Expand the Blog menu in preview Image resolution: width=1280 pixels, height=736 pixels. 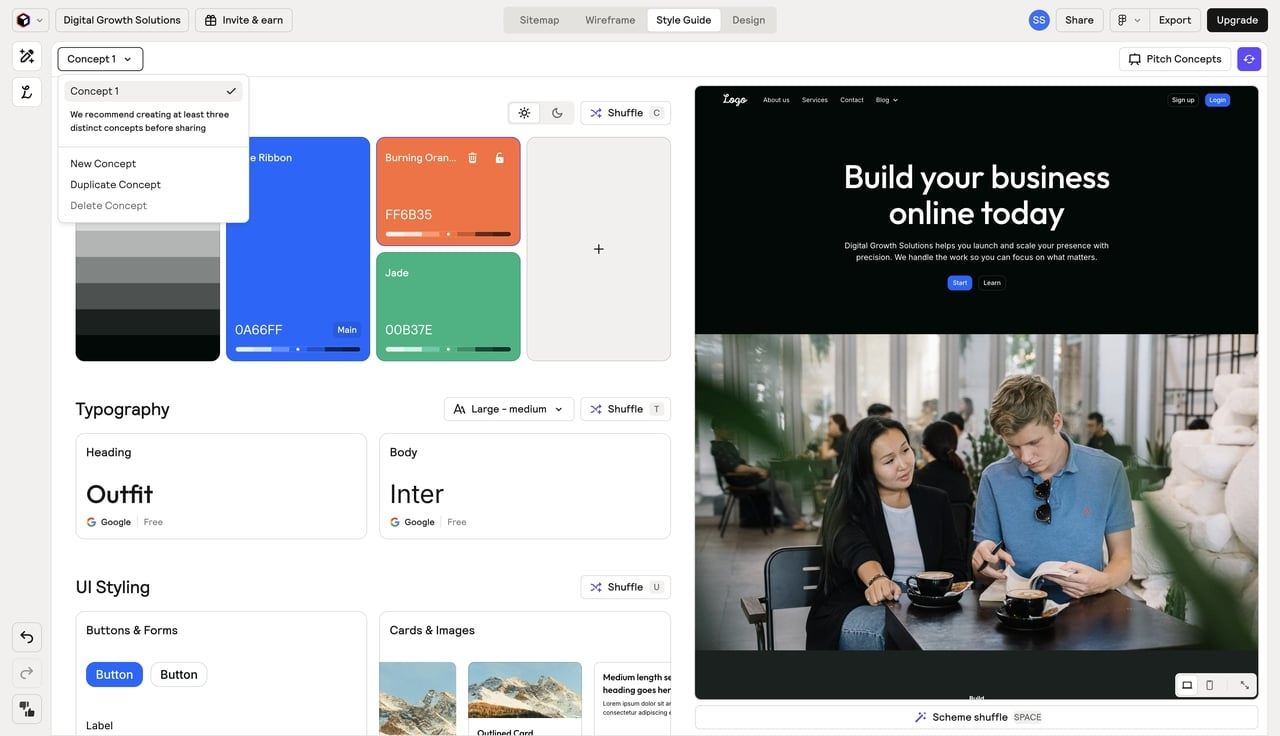click(887, 100)
